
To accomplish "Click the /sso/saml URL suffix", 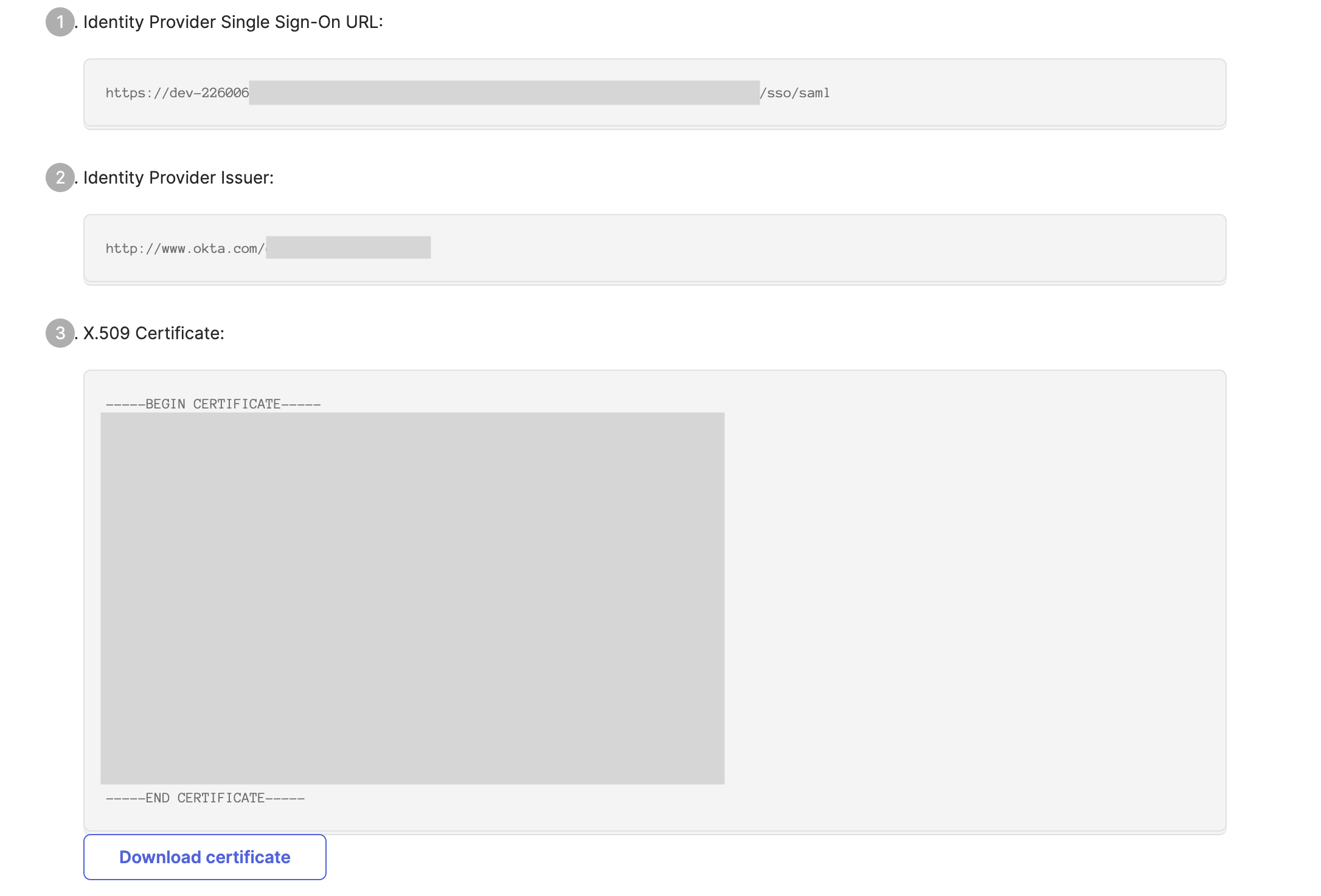I will click(795, 93).
